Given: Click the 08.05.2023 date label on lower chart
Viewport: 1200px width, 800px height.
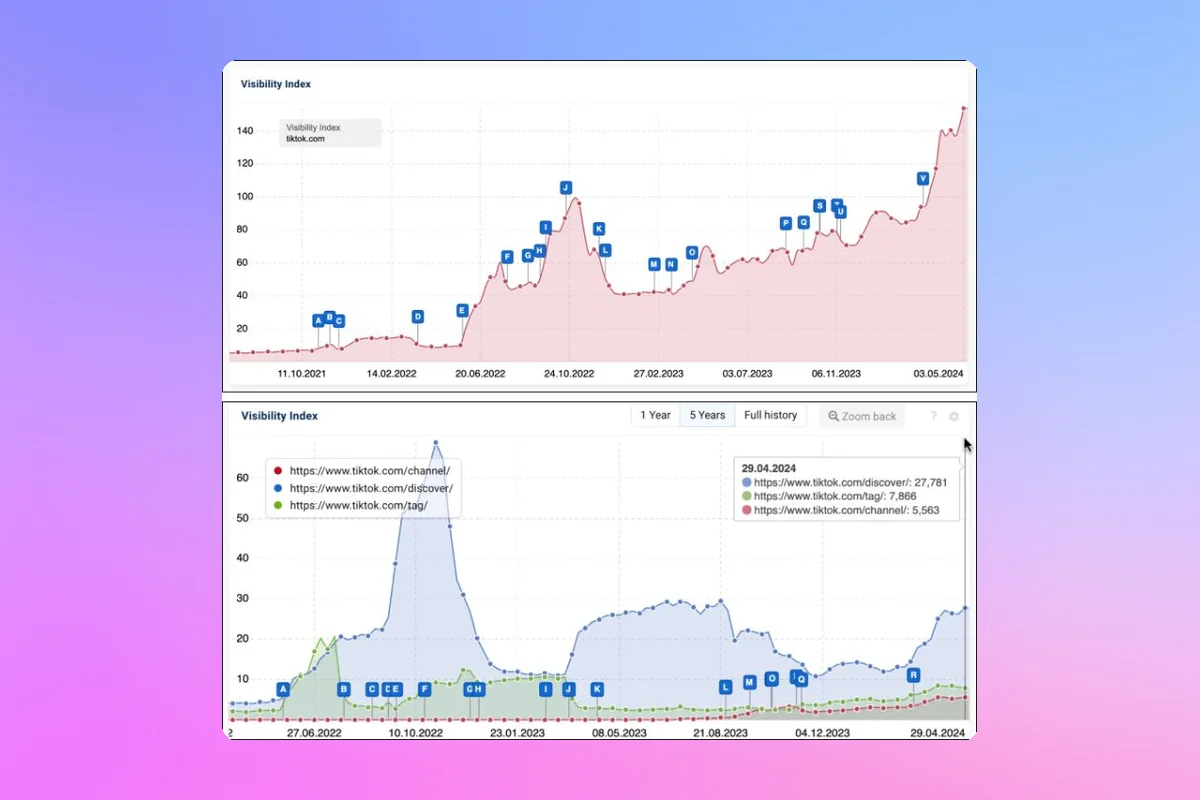Looking at the screenshot, I should tap(618, 733).
